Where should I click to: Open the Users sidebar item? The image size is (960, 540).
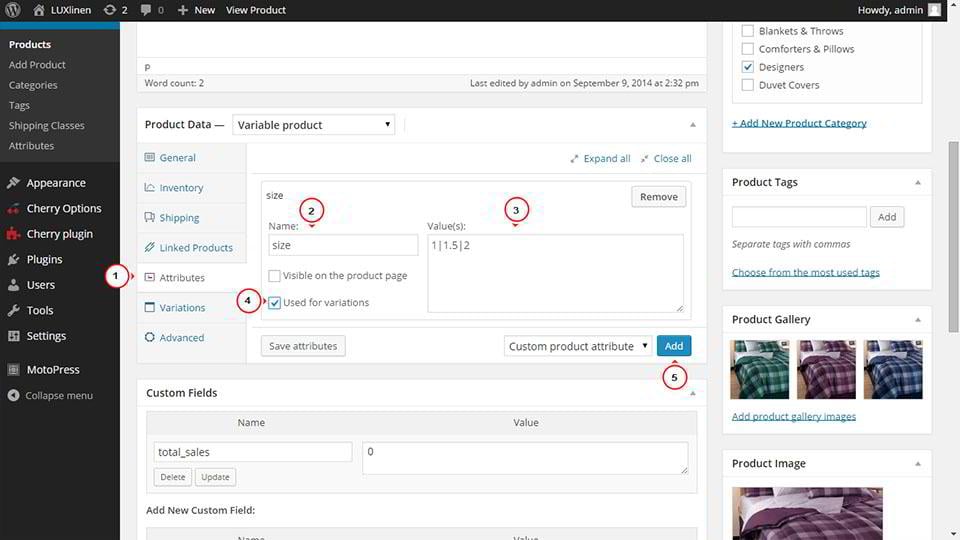(40, 285)
